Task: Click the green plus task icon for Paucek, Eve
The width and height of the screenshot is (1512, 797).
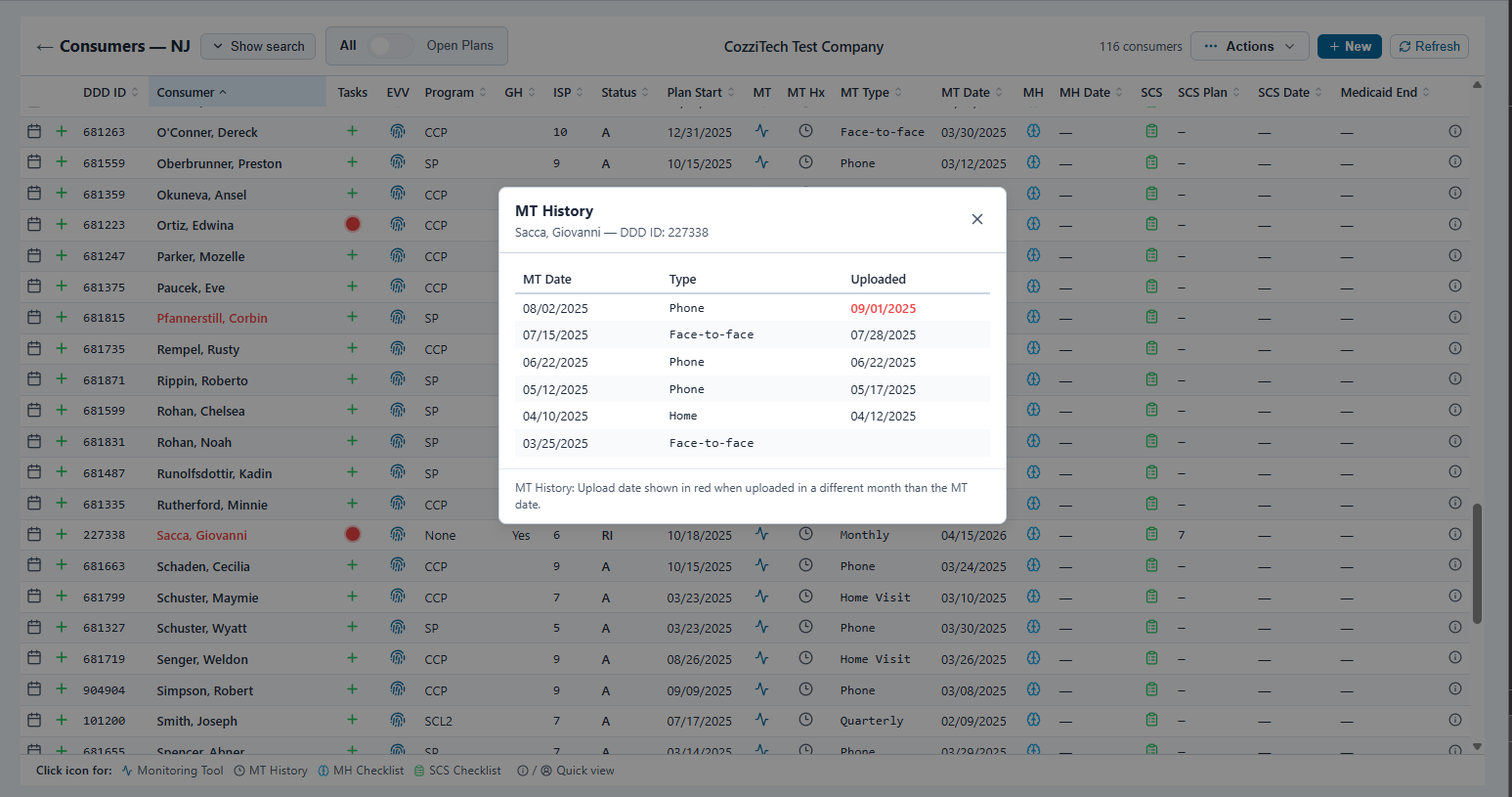Action: tap(352, 287)
